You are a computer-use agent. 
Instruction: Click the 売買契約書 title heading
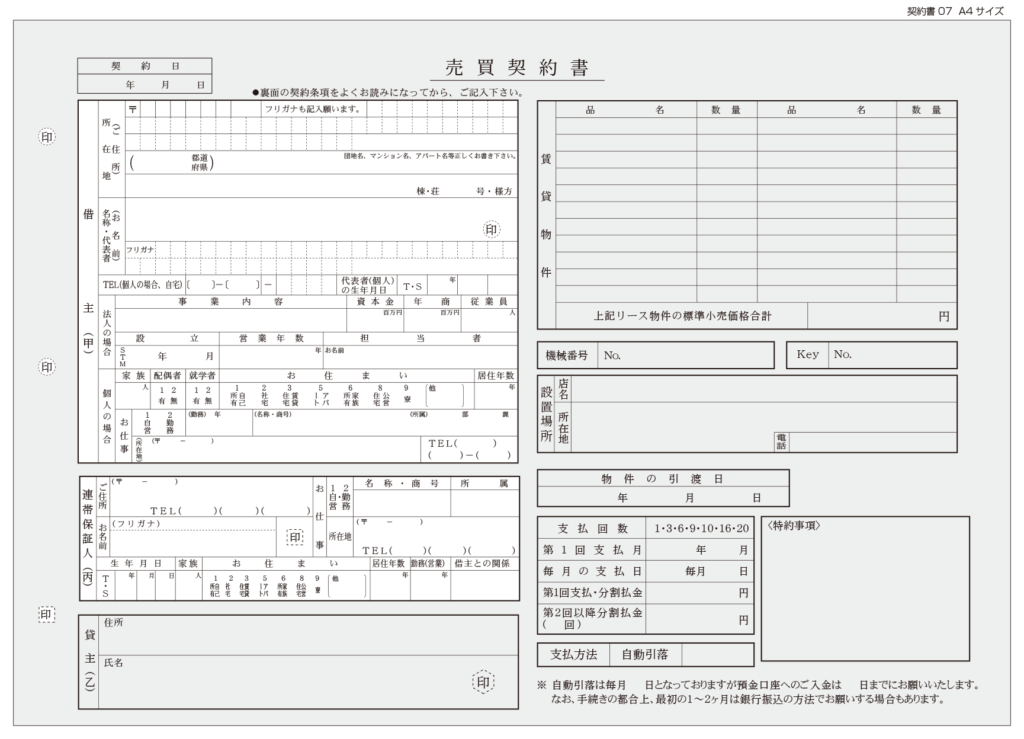click(x=523, y=68)
